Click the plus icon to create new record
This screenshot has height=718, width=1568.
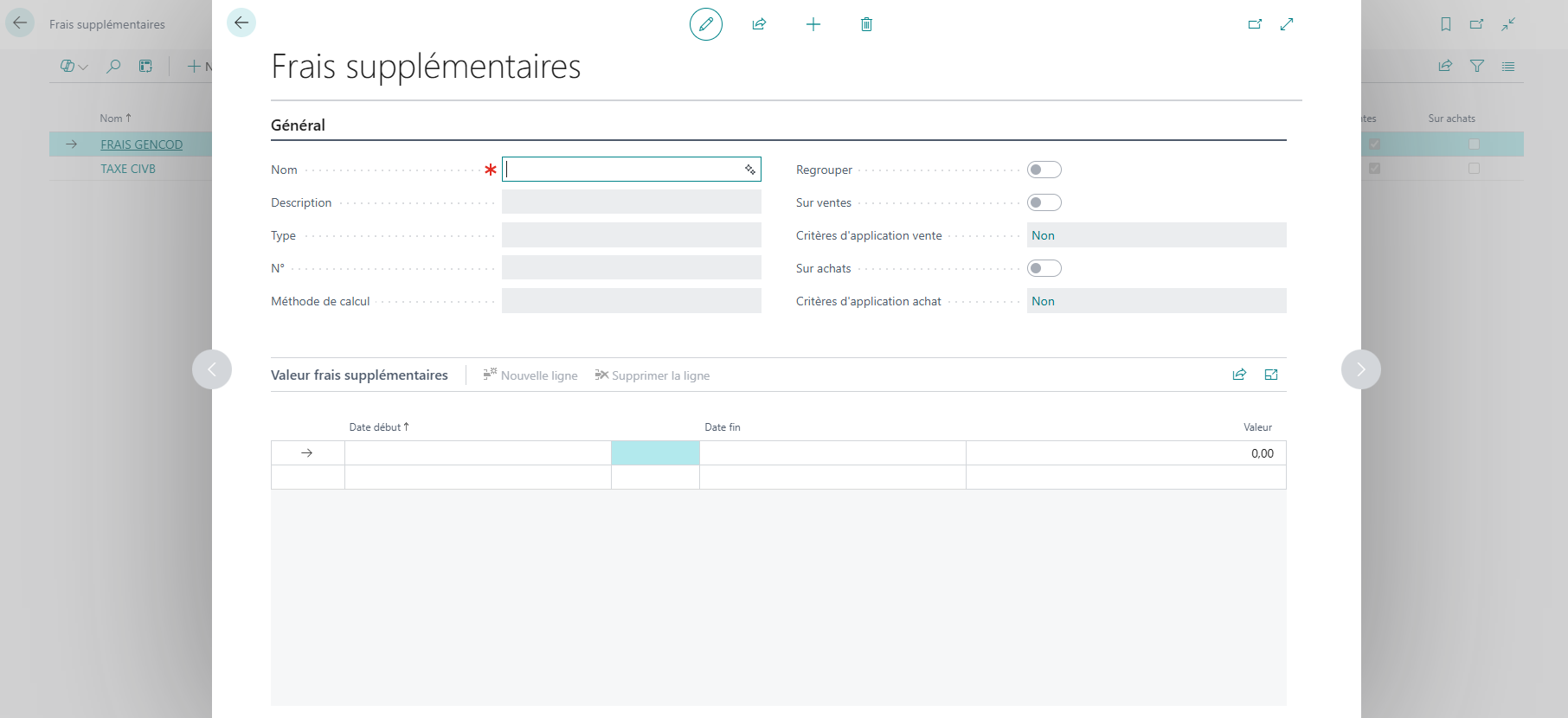click(813, 24)
